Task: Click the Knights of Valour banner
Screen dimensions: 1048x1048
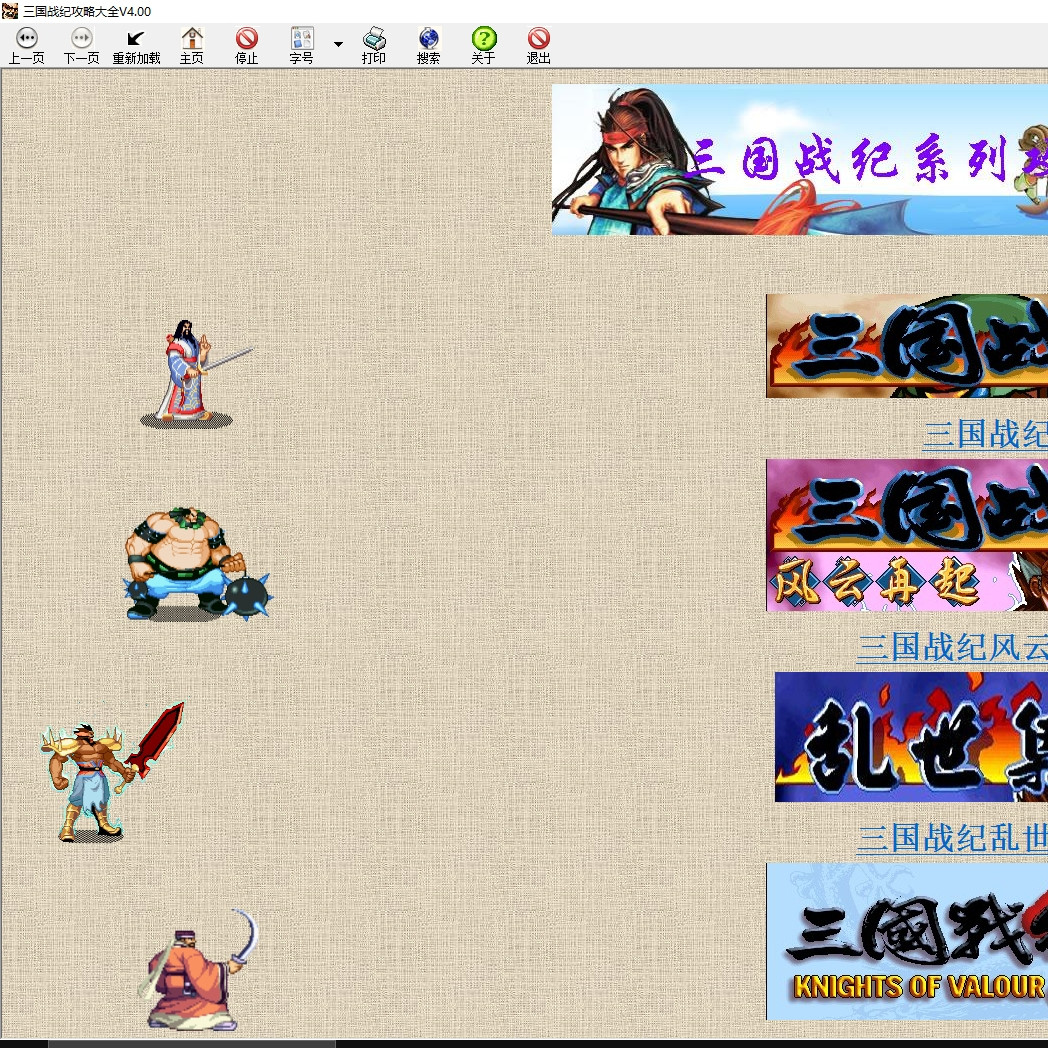Action: coord(907,941)
